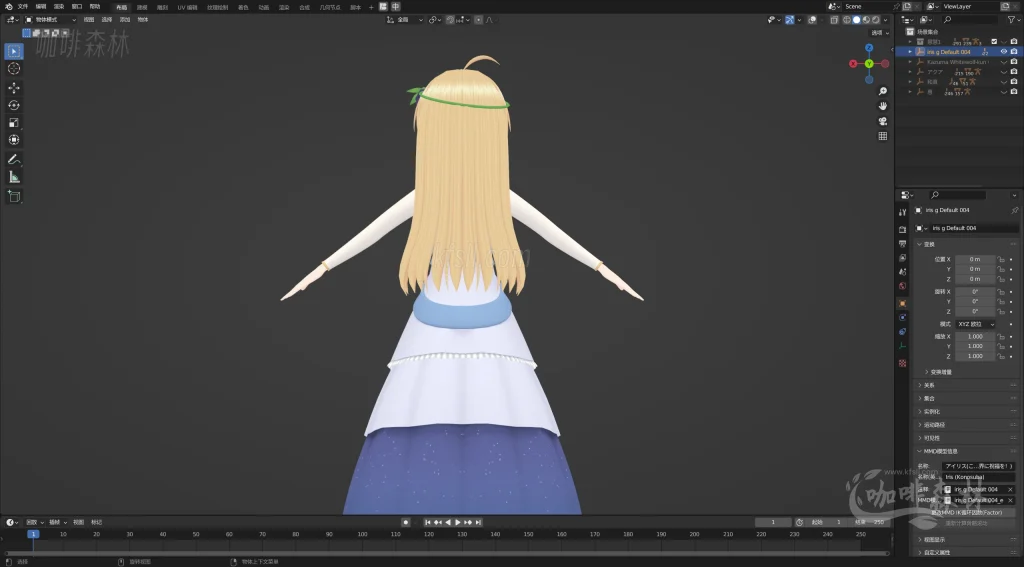The image size is (1024, 567).
Task: Select the Select Box tool
Action: (x=14, y=51)
